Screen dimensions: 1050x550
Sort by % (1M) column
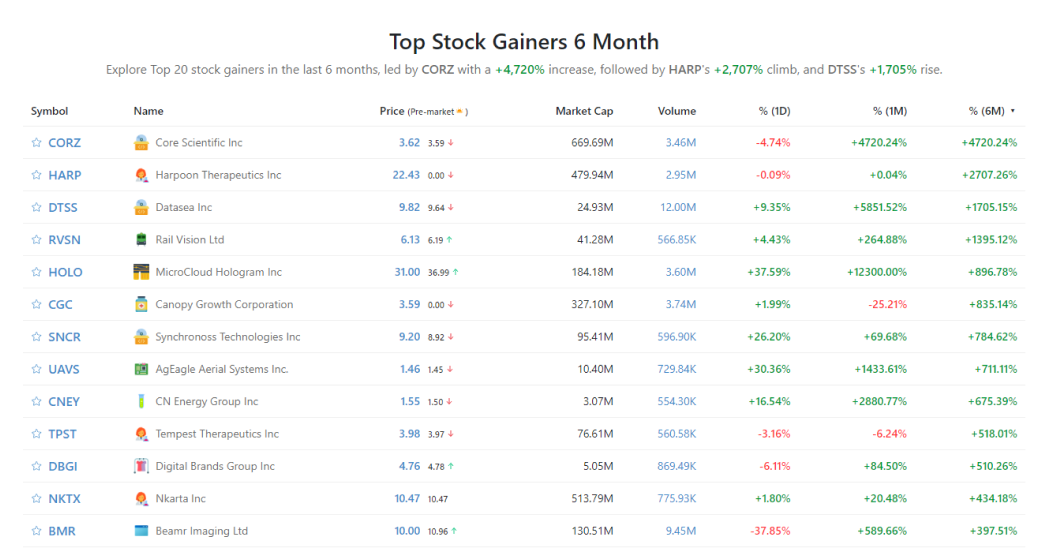tap(889, 111)
